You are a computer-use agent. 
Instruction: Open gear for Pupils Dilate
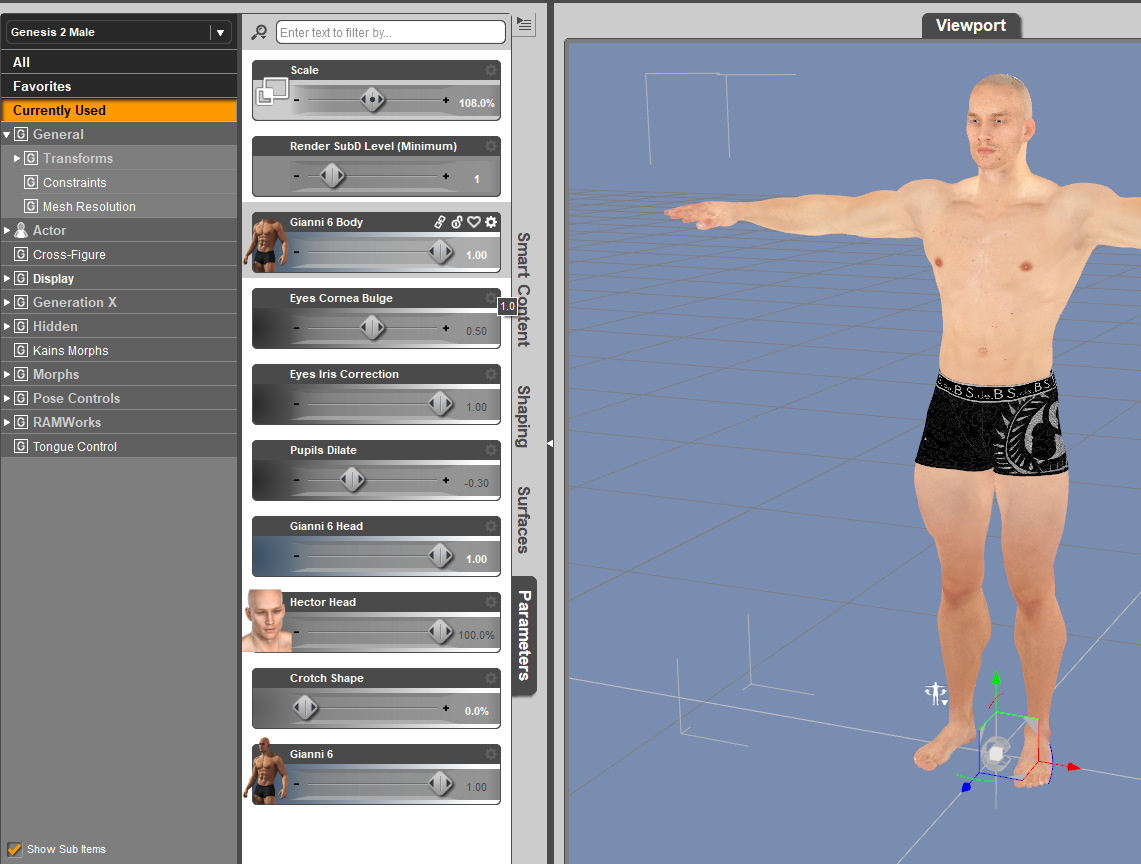click(491, 450)
